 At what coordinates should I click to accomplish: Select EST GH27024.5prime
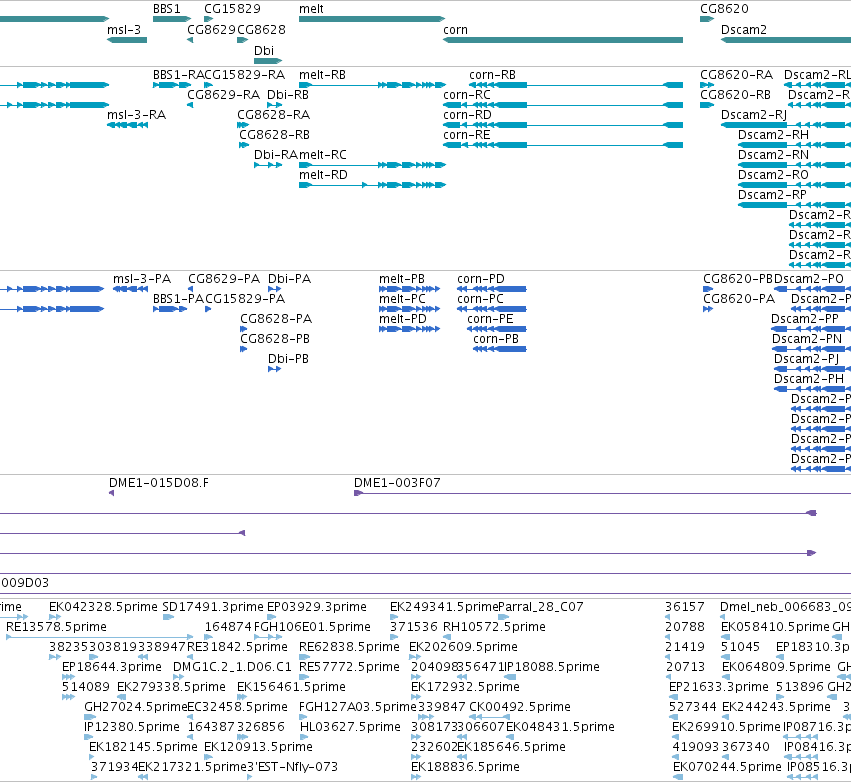tap(136, 707)
